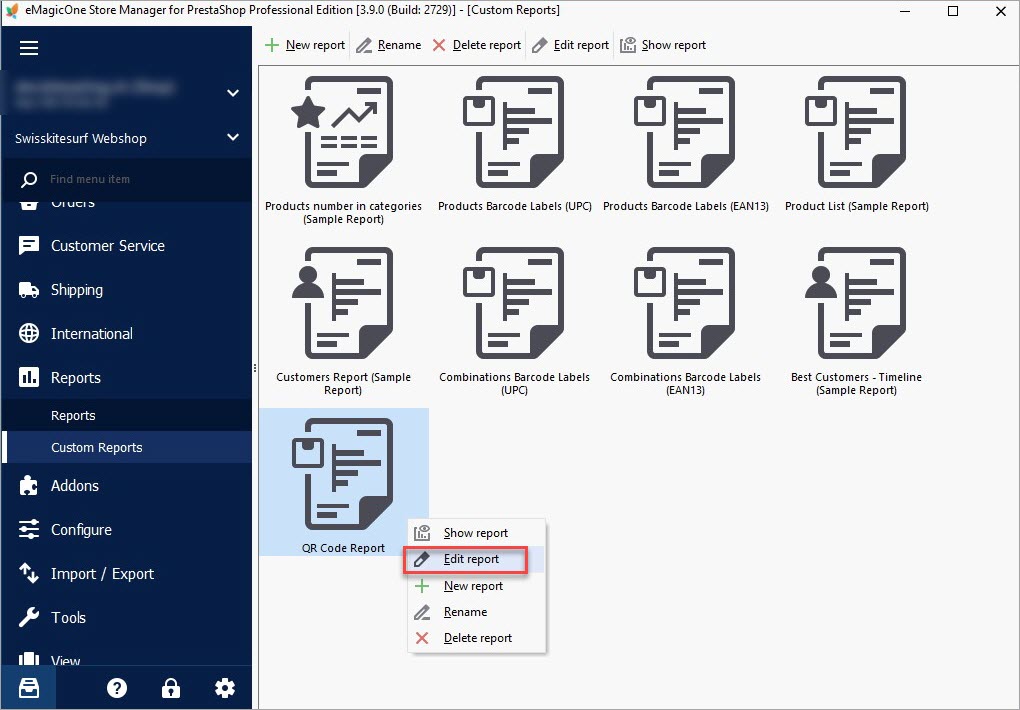The width and height of the screenshot is (1020, 710).
Task: Click the Import / Export arrows icon
Action: pyautogui.click(x=29, y=573)
